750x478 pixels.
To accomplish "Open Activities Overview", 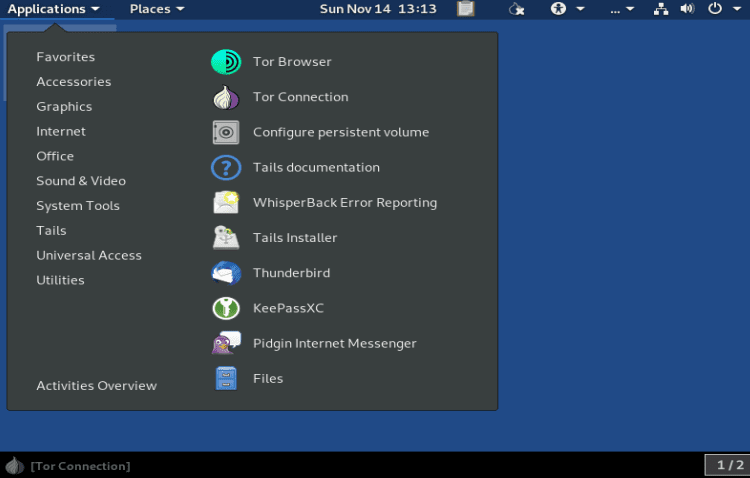I will tap(97, 386).
